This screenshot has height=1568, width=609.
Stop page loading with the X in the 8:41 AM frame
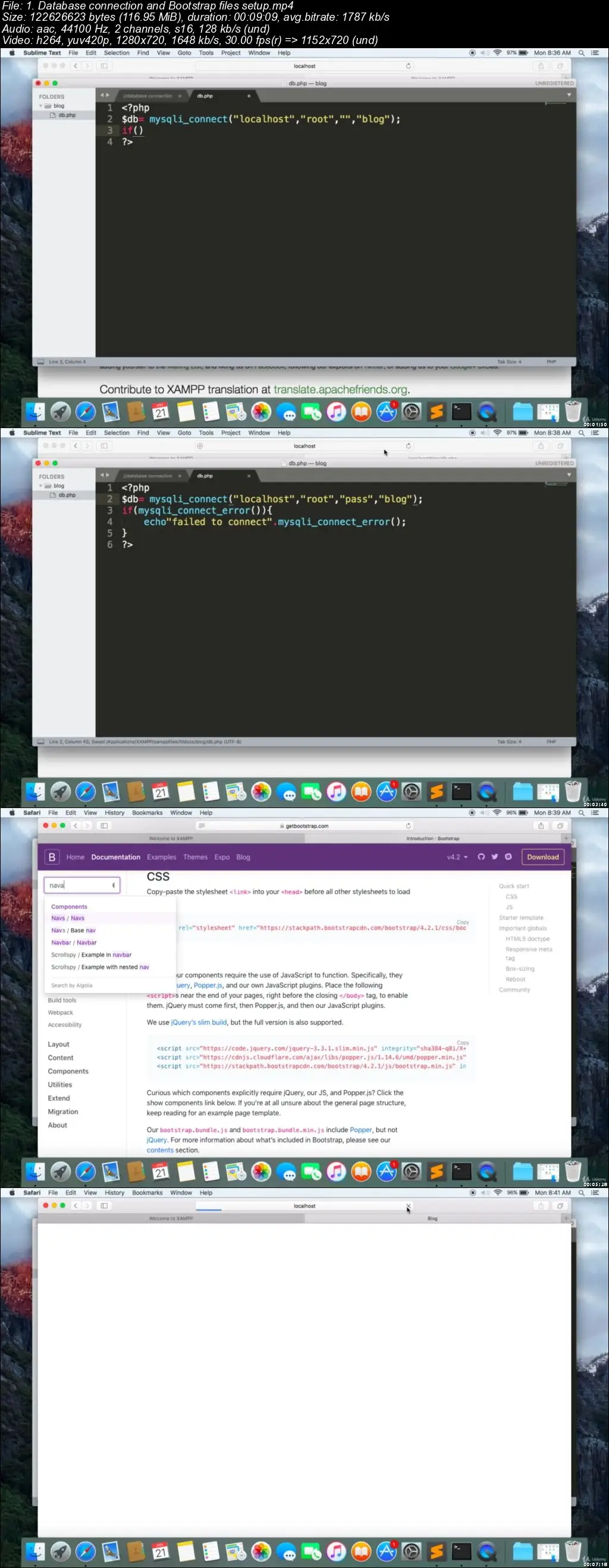click(x=409, y=1206)
